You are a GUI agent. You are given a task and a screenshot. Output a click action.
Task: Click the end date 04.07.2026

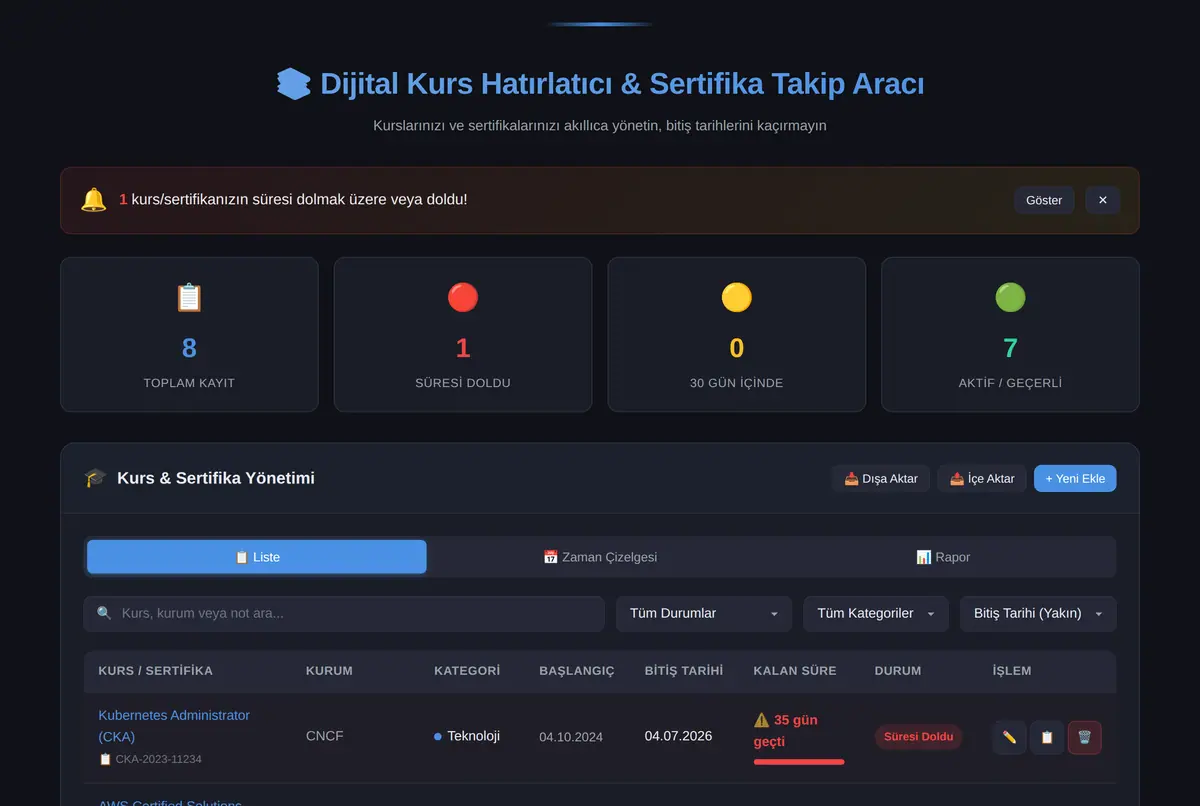(x=679, y=736)
